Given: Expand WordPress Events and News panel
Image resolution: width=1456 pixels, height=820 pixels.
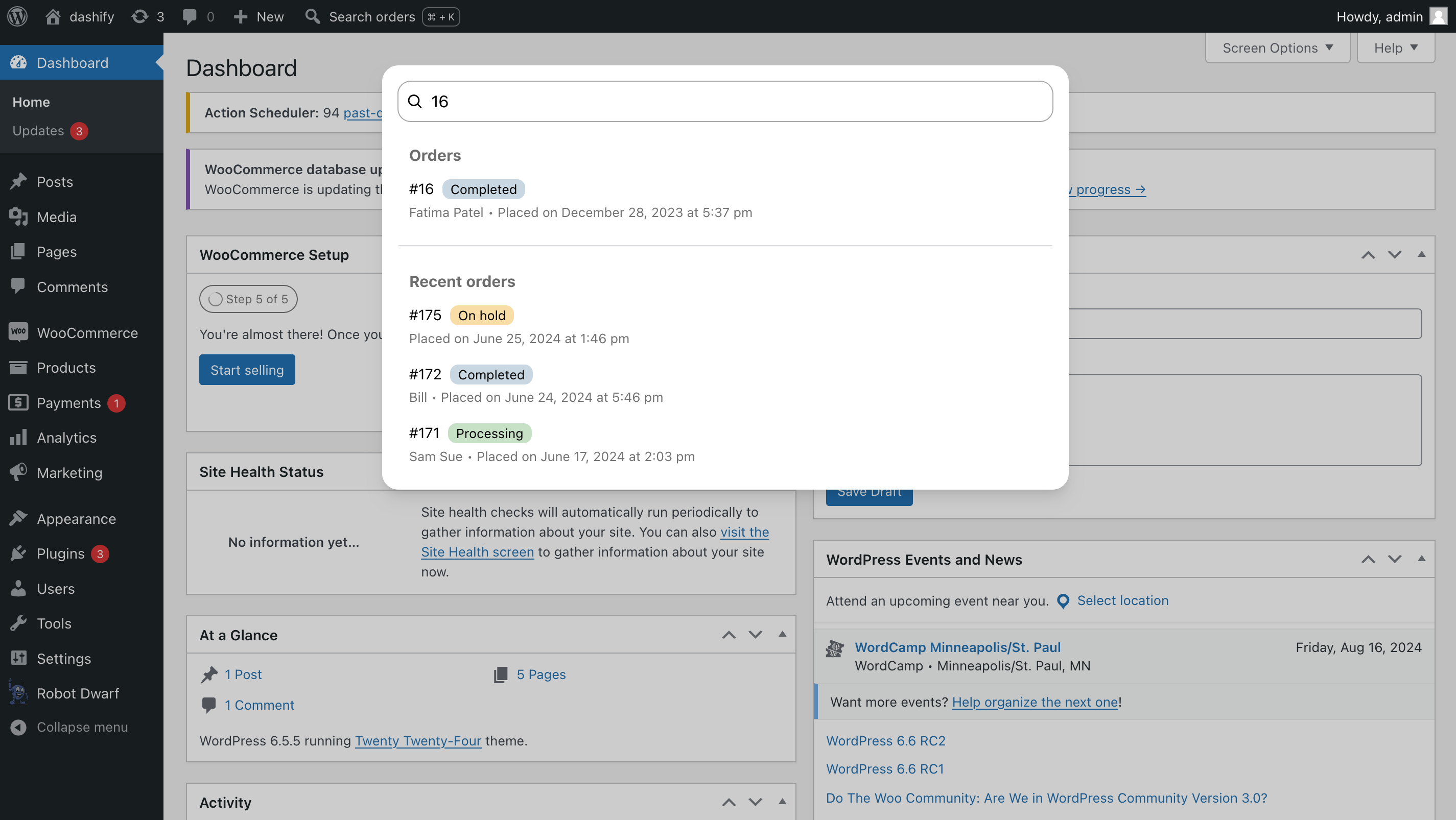Looking at the screenshot, I should (1421, 558).
